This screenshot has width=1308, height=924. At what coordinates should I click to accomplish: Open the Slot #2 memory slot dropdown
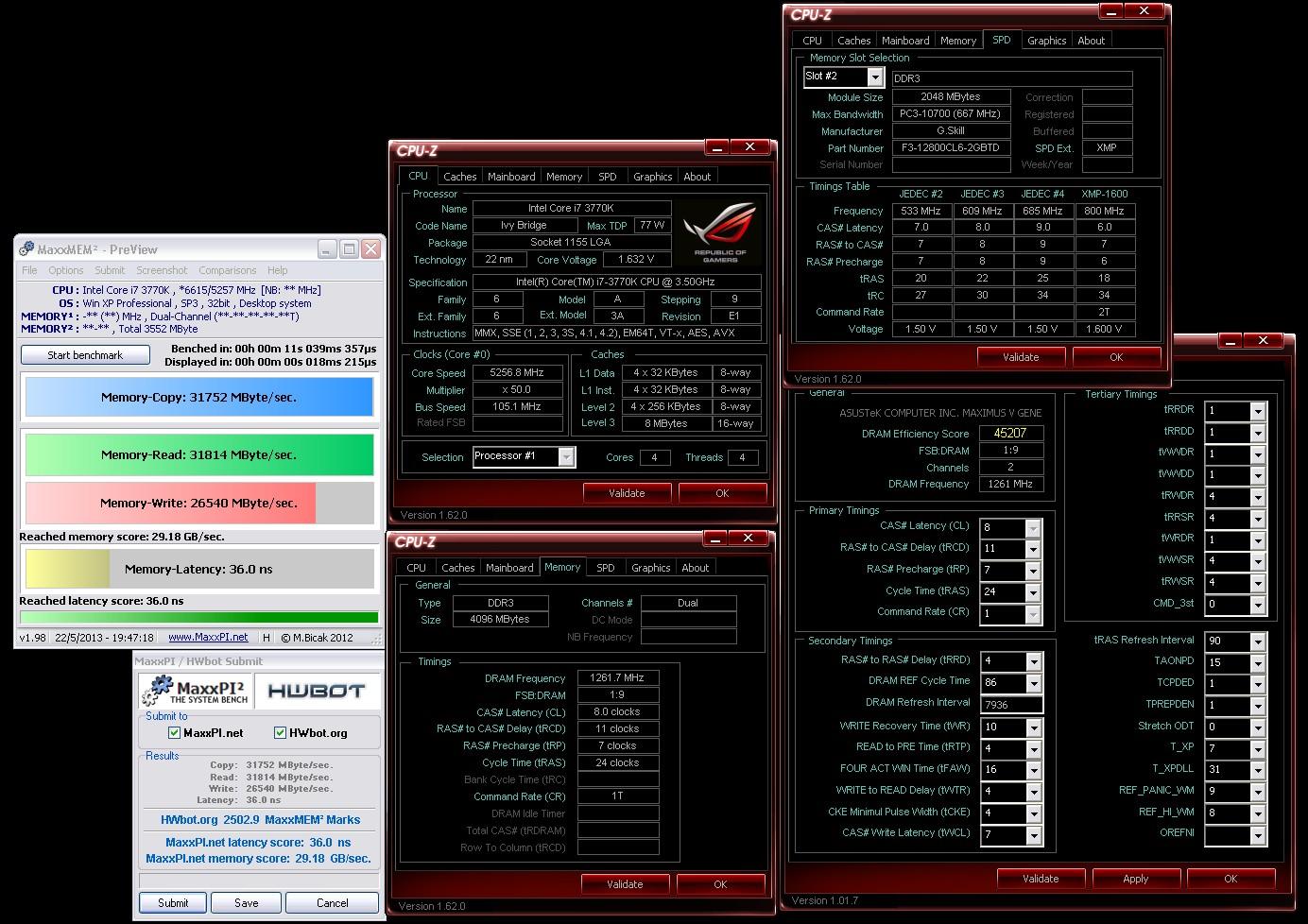pos(875,77)
